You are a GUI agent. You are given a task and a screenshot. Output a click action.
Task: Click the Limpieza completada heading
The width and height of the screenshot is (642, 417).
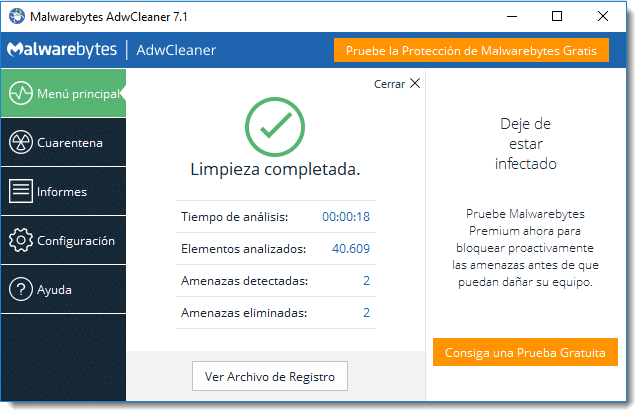[275, 169]
